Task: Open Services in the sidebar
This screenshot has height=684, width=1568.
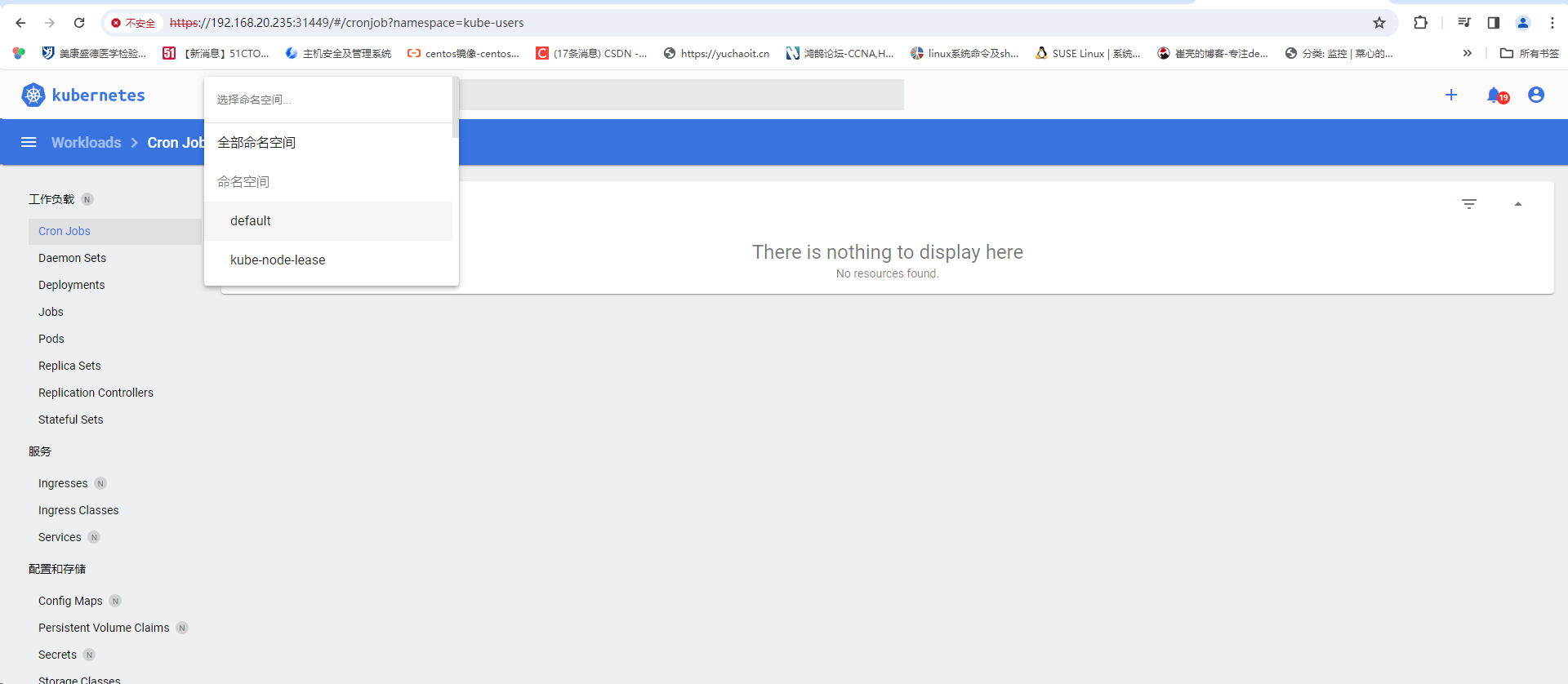Action: tap(60, 537)
